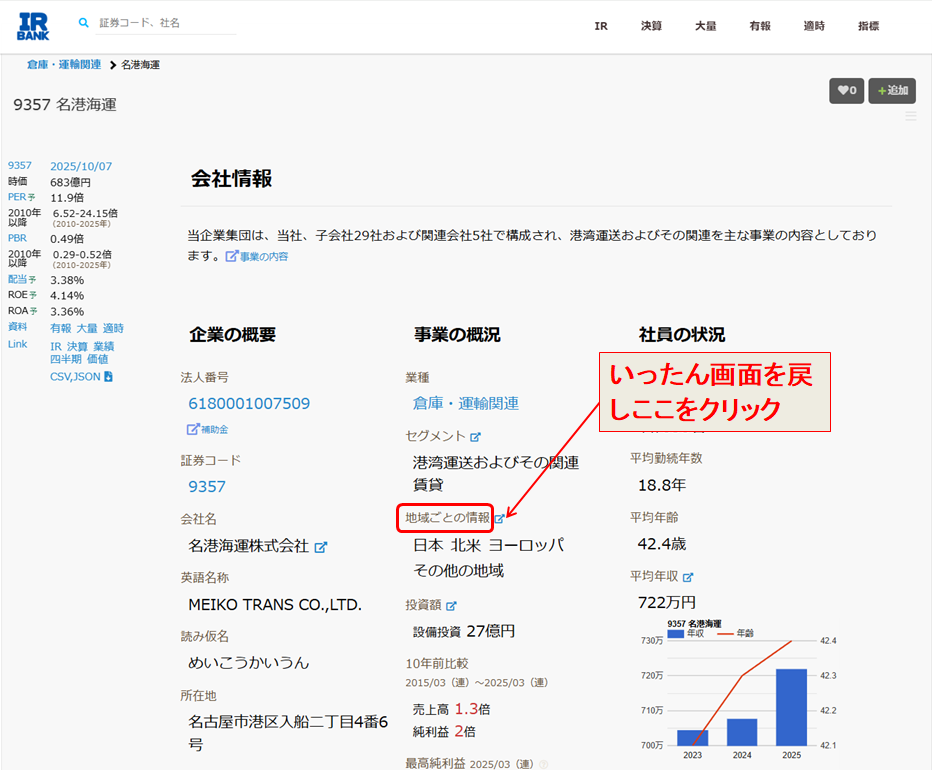Download data via CSV,JSON file icon
The width and height of the screenshot is (932, 771).
pos(108,377)
